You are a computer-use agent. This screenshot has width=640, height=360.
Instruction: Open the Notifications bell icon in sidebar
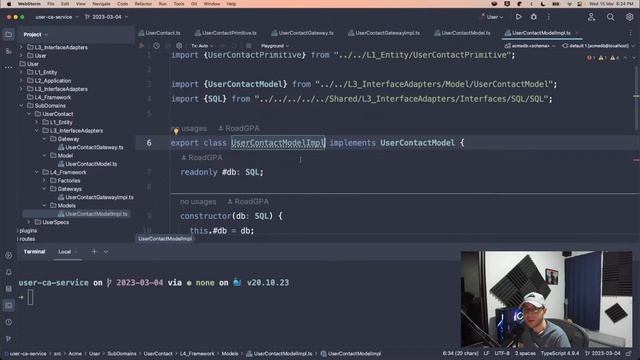click(9, 272)
